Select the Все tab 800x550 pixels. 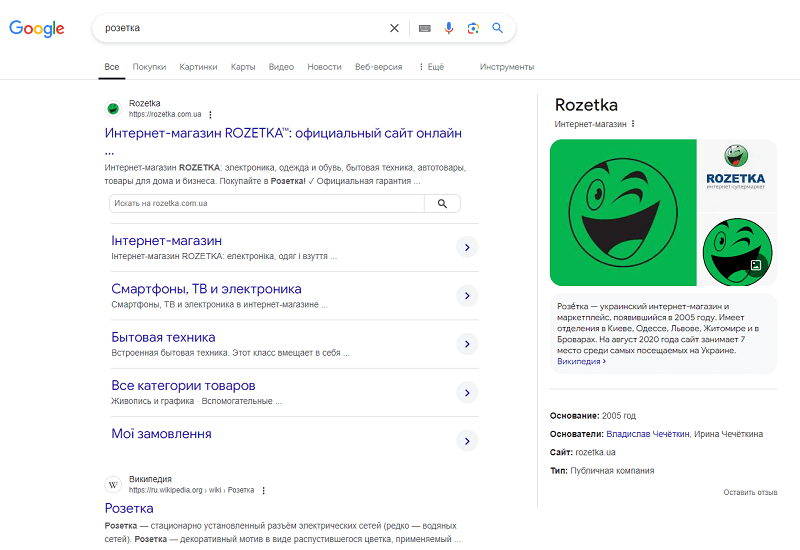112,67
